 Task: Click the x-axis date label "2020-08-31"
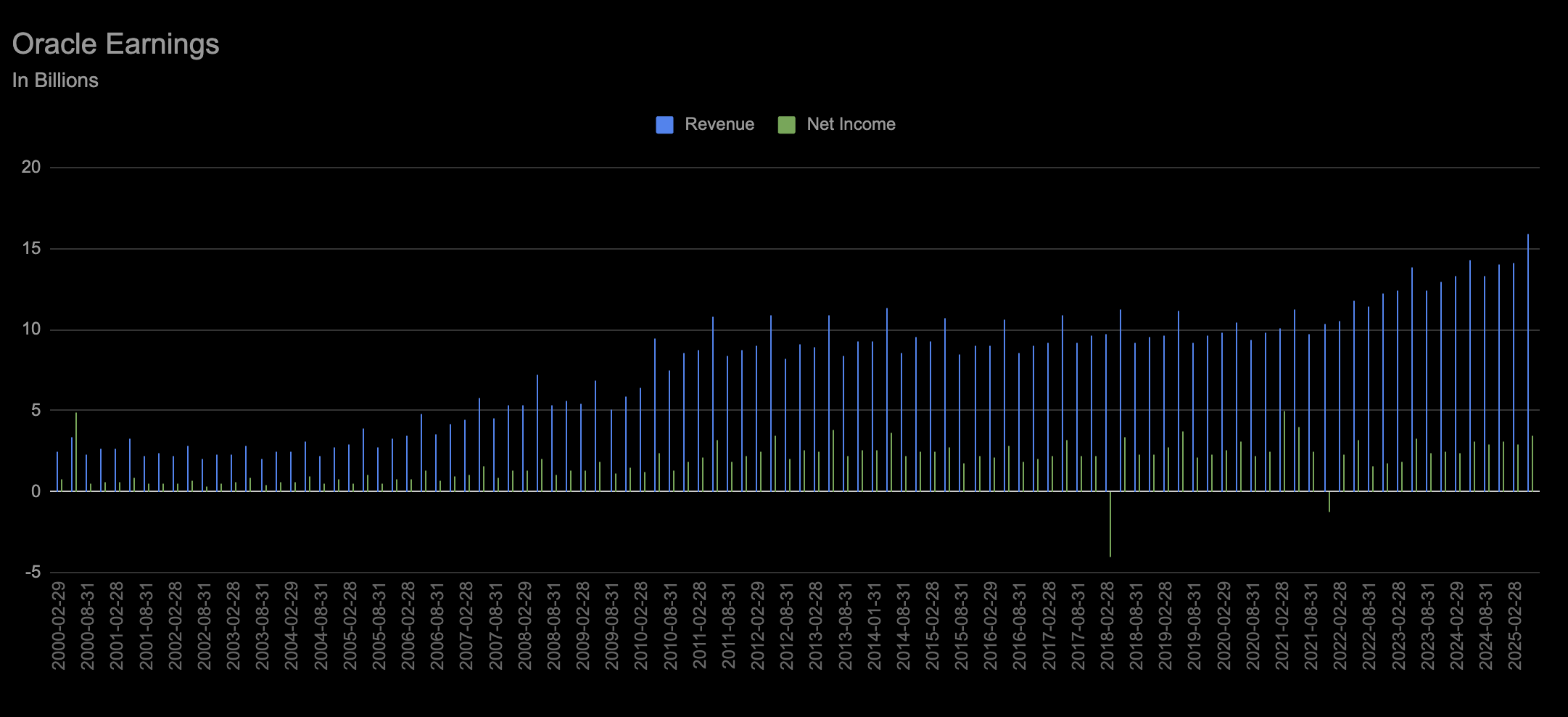tap(1253, 626)
